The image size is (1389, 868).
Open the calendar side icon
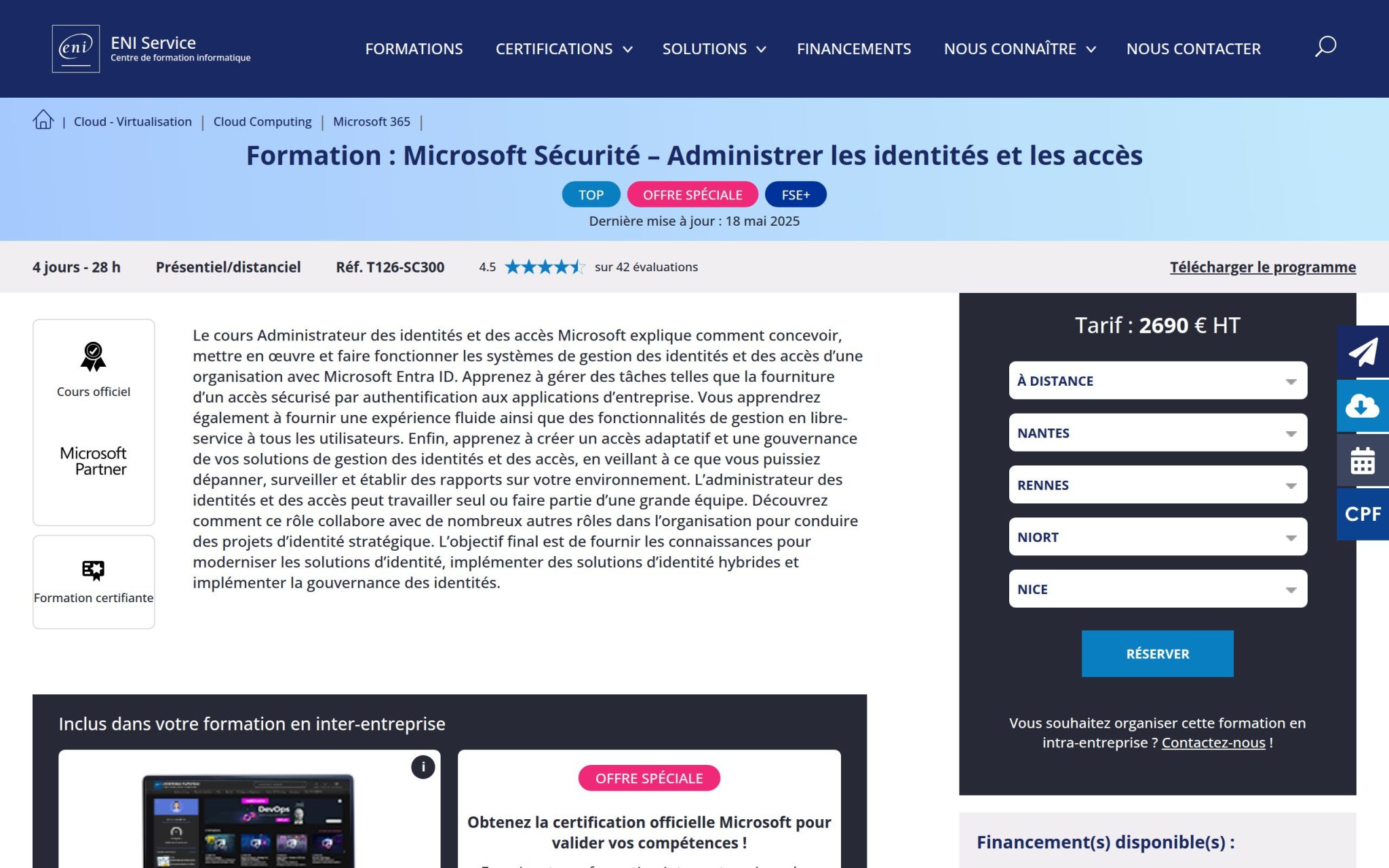(1363, 460)
